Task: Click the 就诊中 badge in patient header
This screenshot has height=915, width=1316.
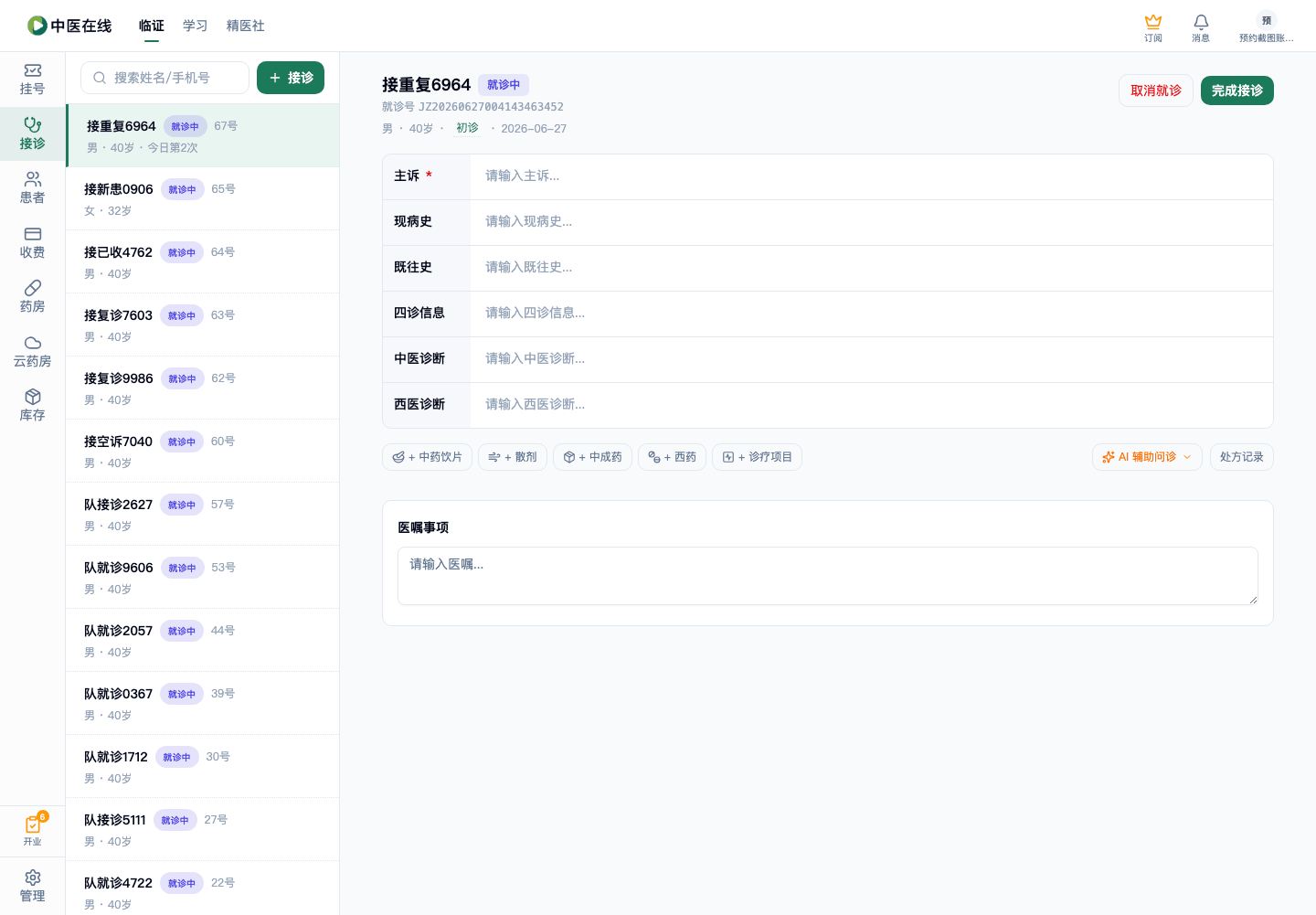Action: coord(504,85)
